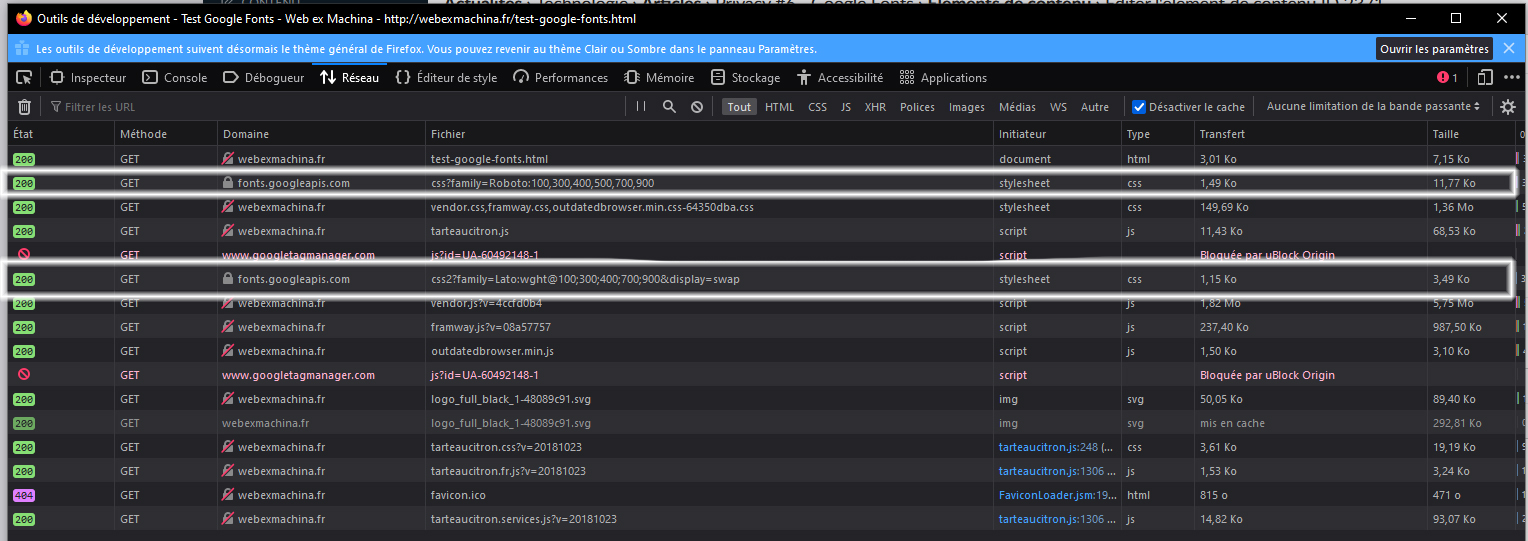Screen dimensions: 1528x541
Task: Sort by Initiateur column header
Action: pos(1057,134)
